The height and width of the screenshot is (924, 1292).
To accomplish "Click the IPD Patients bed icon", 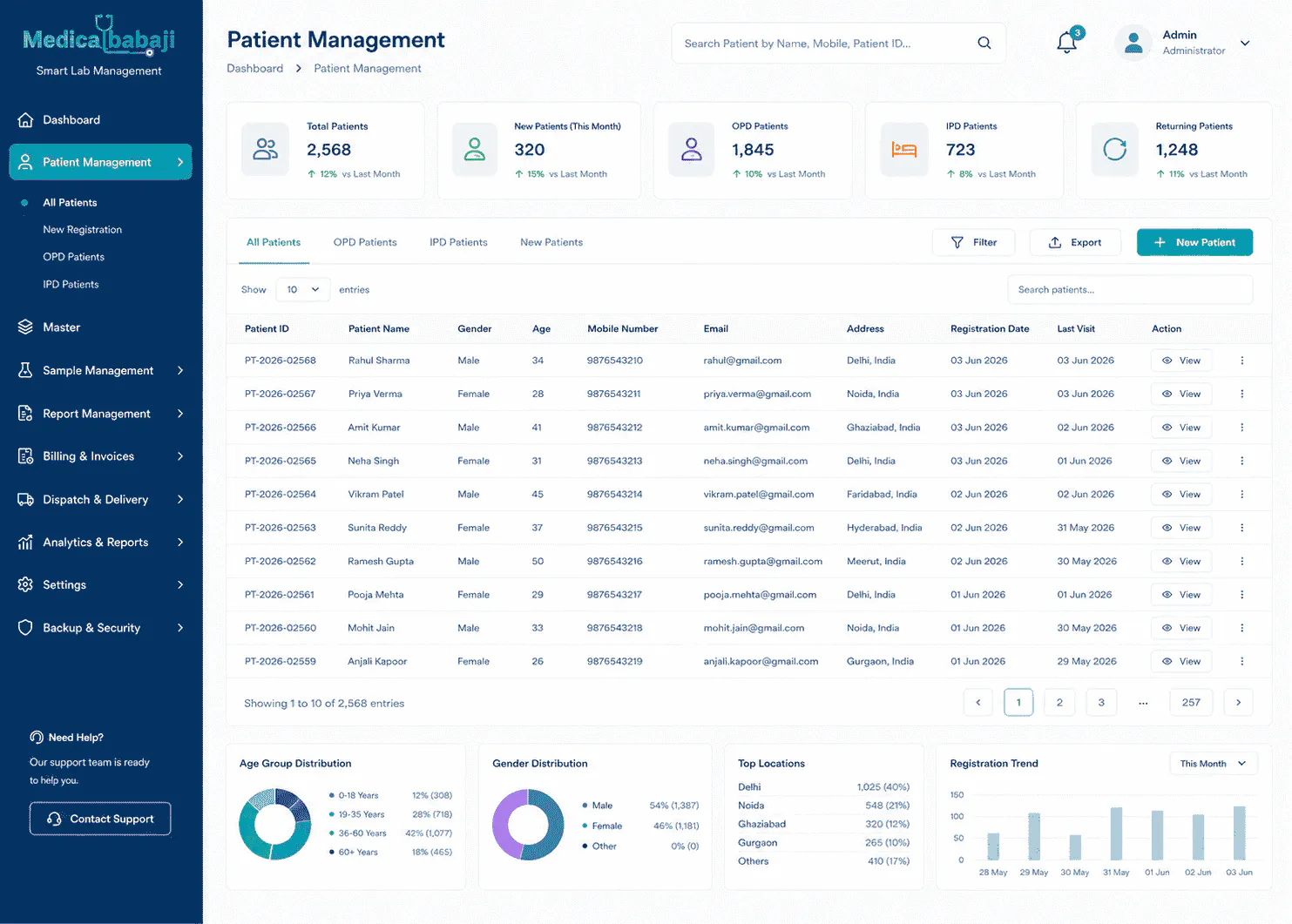I will coord(904,150).
